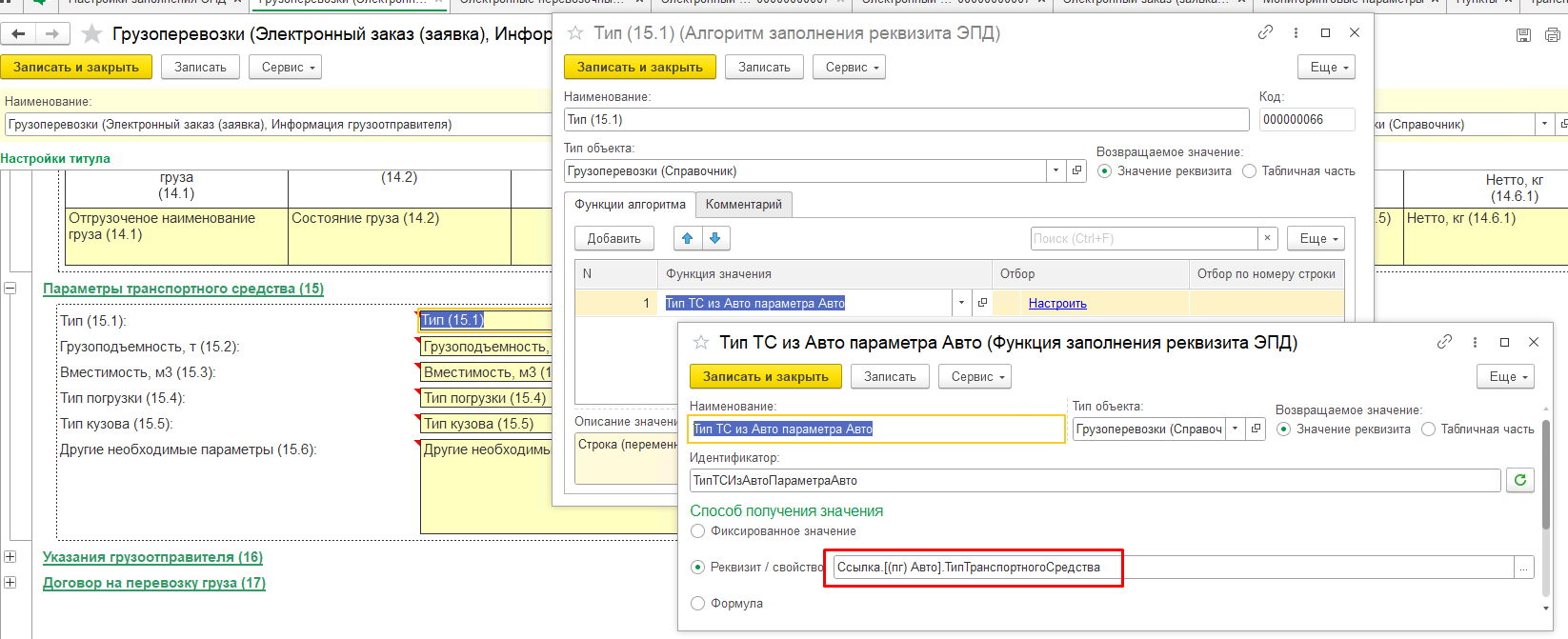Click the Идентификатор input field

coord(1095,480)
